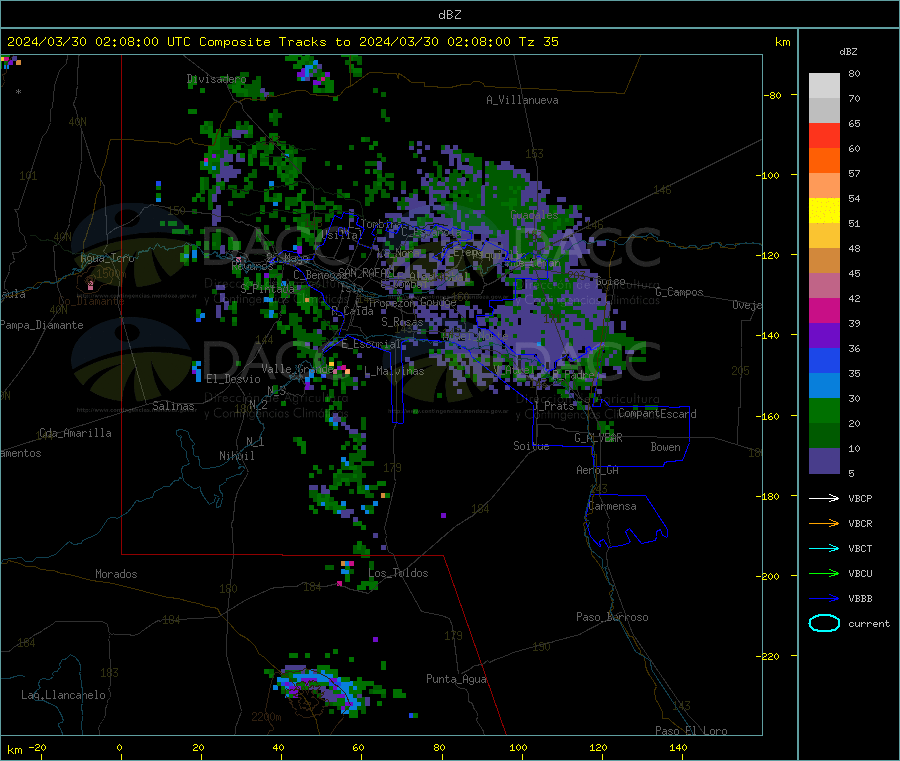Image resolution: width=900 pixels, height=761 pixels.
Task: Click the -220 km vertical axis tick
Action: pyautogui.click(x=769, y=657)
